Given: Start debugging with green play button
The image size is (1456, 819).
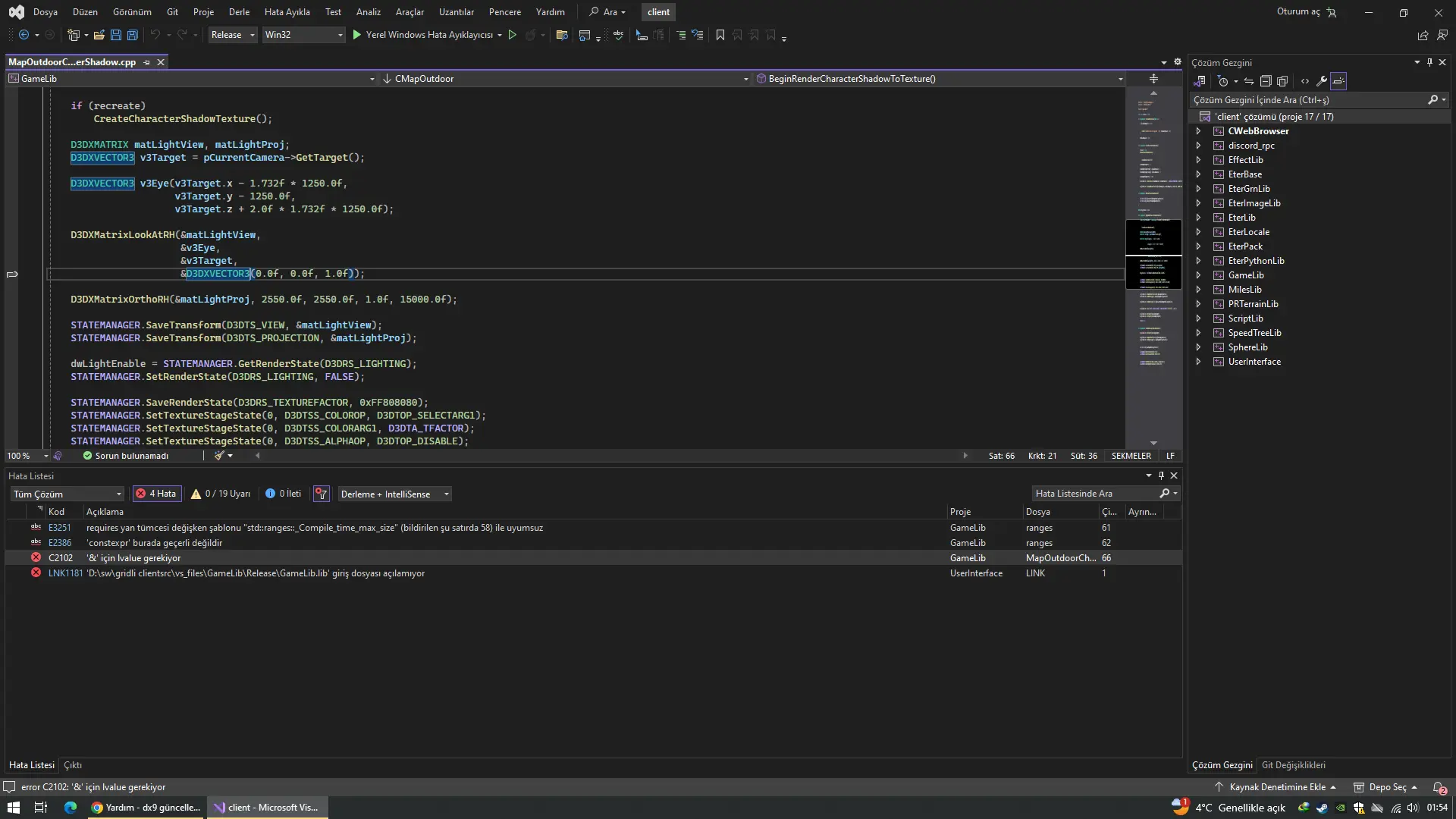Looking at the screenshot, I should point(357,35).
